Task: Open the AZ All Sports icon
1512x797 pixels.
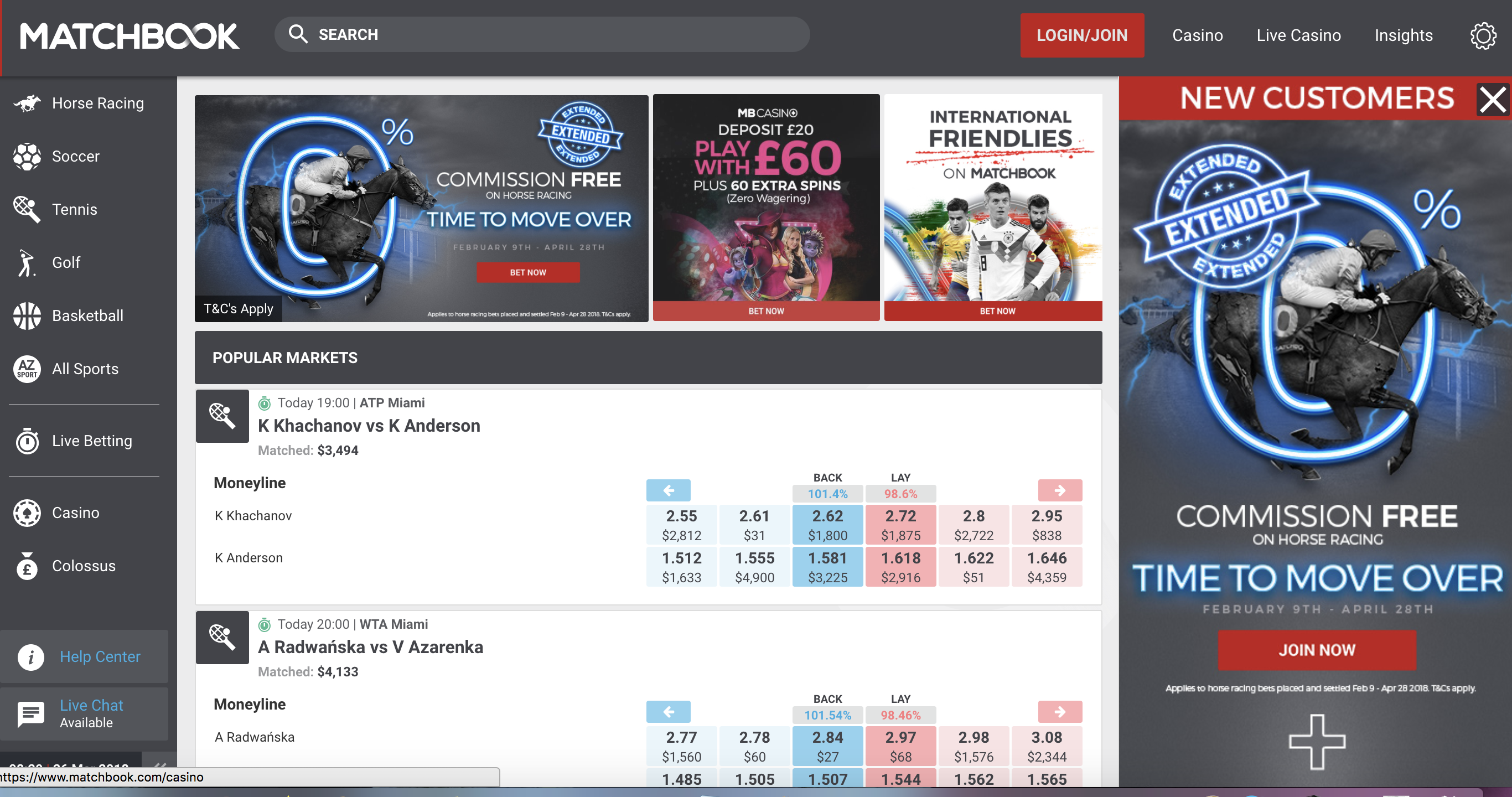Action: pos(27,369)
